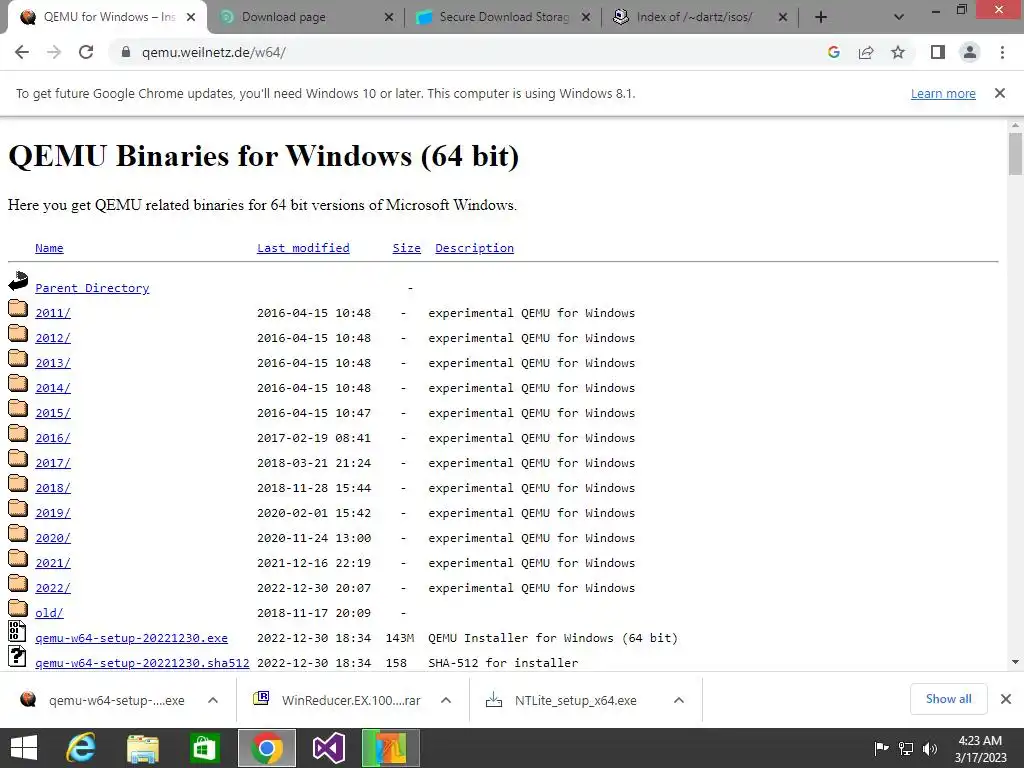Screen dimensions: 1024x768
Task: Download qemu-w64-setup-20221230.exe link
Action: [x=131, y=638]
